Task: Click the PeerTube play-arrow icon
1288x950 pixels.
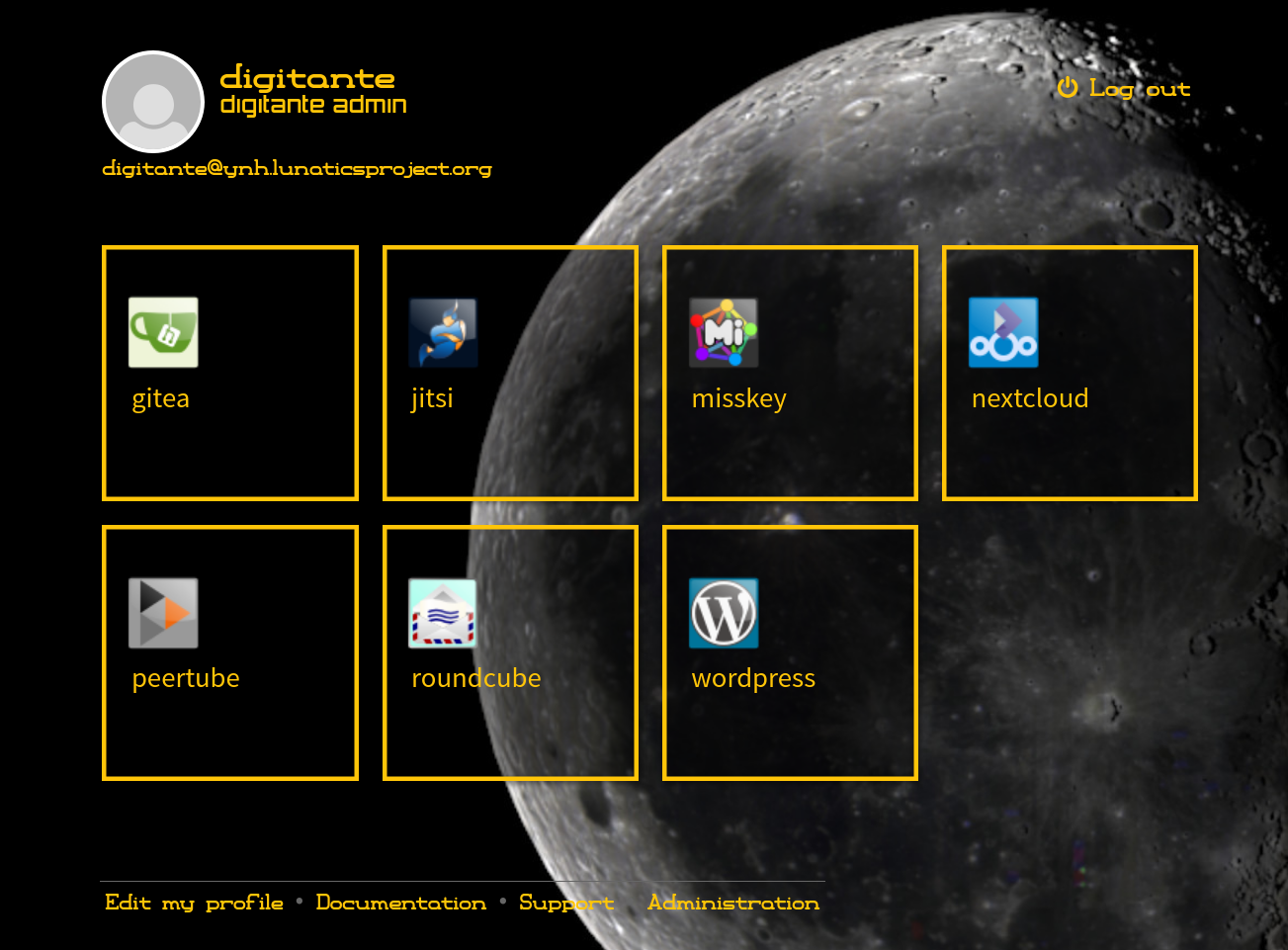Action: pyautogui.click(x=163, y=613)
